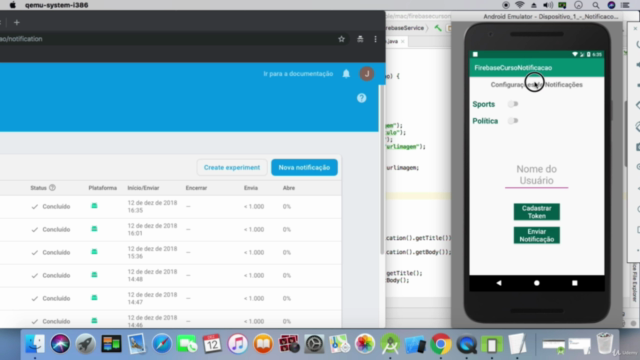The width and height of the screenshot is (640, 360).
Task: Open Photos from the dock
Action: (x=364, y=344)
